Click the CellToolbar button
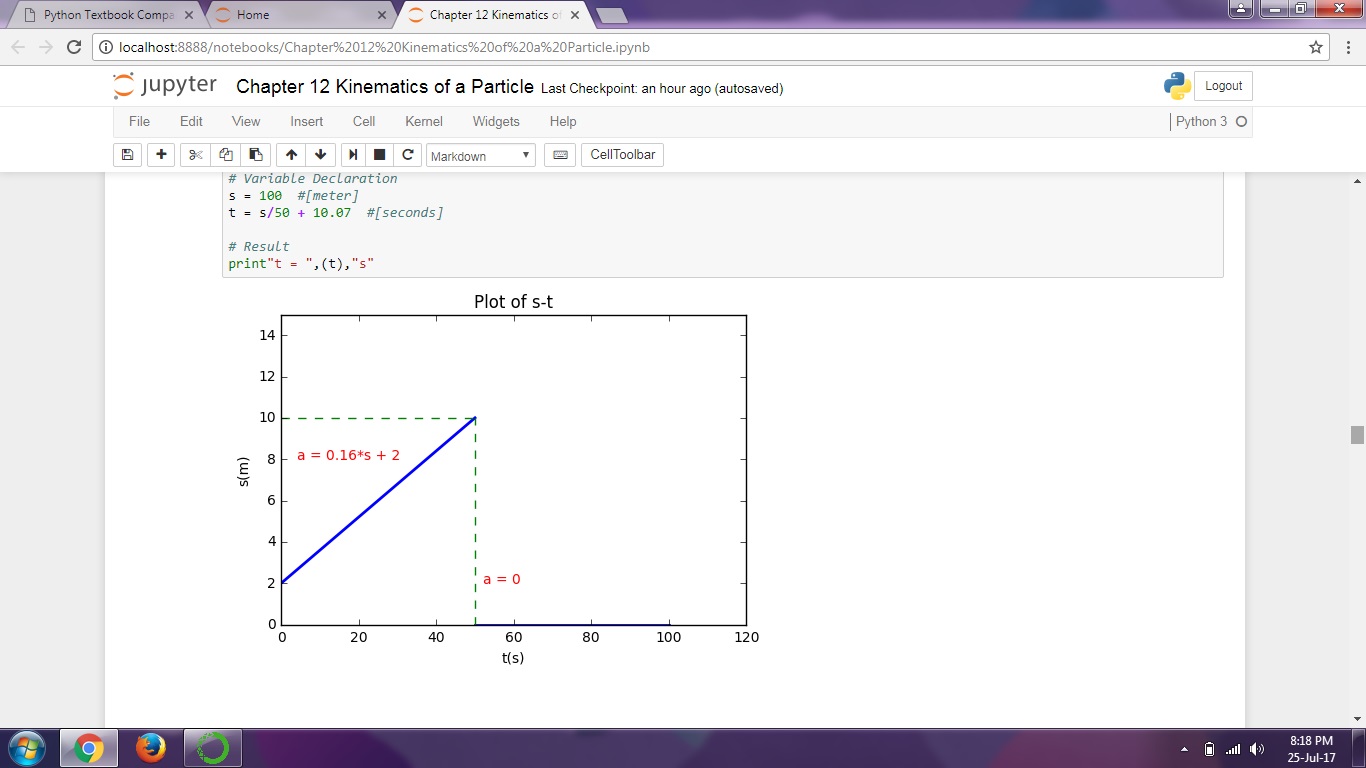1366x768 pixels. 622,155
